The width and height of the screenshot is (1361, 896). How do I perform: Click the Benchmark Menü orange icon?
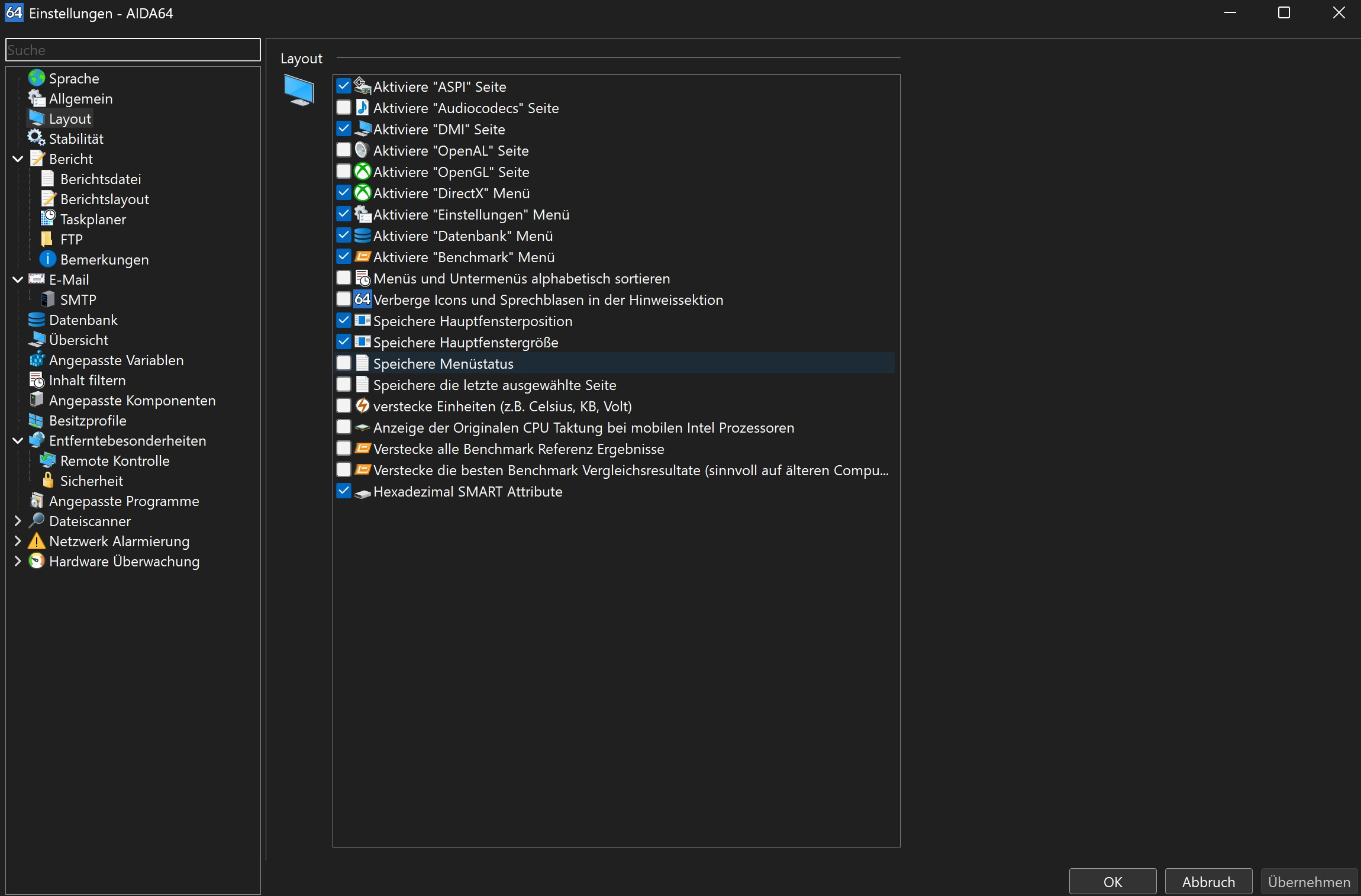(x=363, y=257)
